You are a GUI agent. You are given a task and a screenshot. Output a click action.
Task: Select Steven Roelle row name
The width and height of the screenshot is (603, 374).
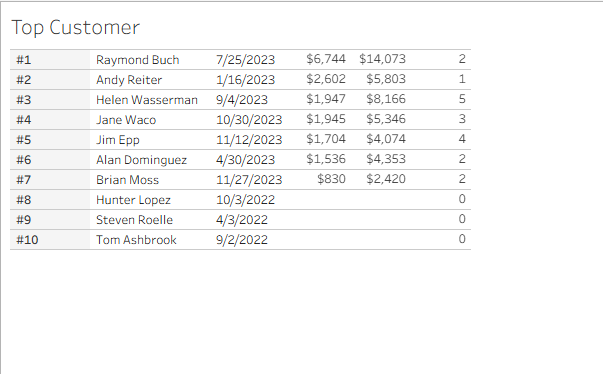(x=135, y=220)
